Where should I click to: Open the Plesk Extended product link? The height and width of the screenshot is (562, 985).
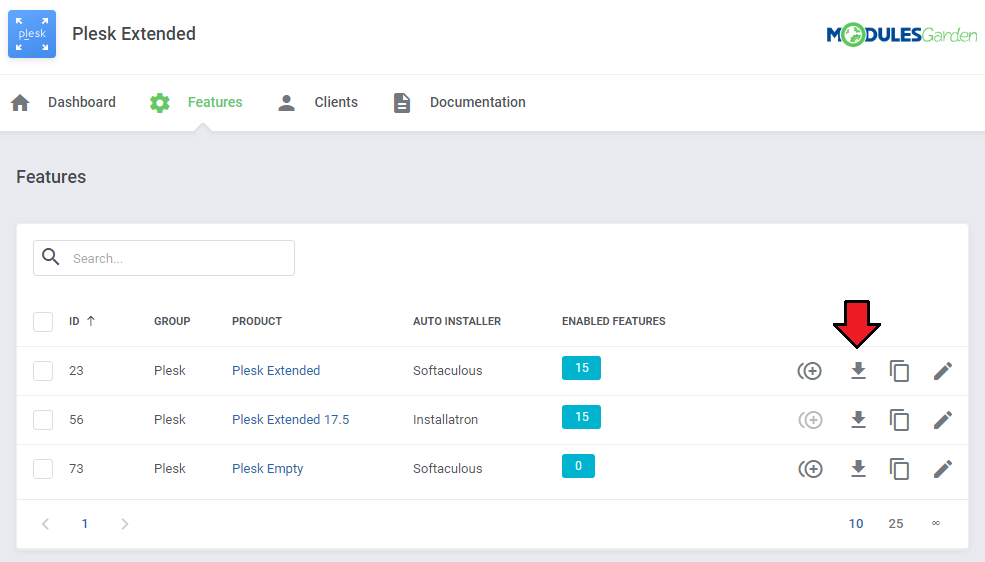(x=276, y=370)
